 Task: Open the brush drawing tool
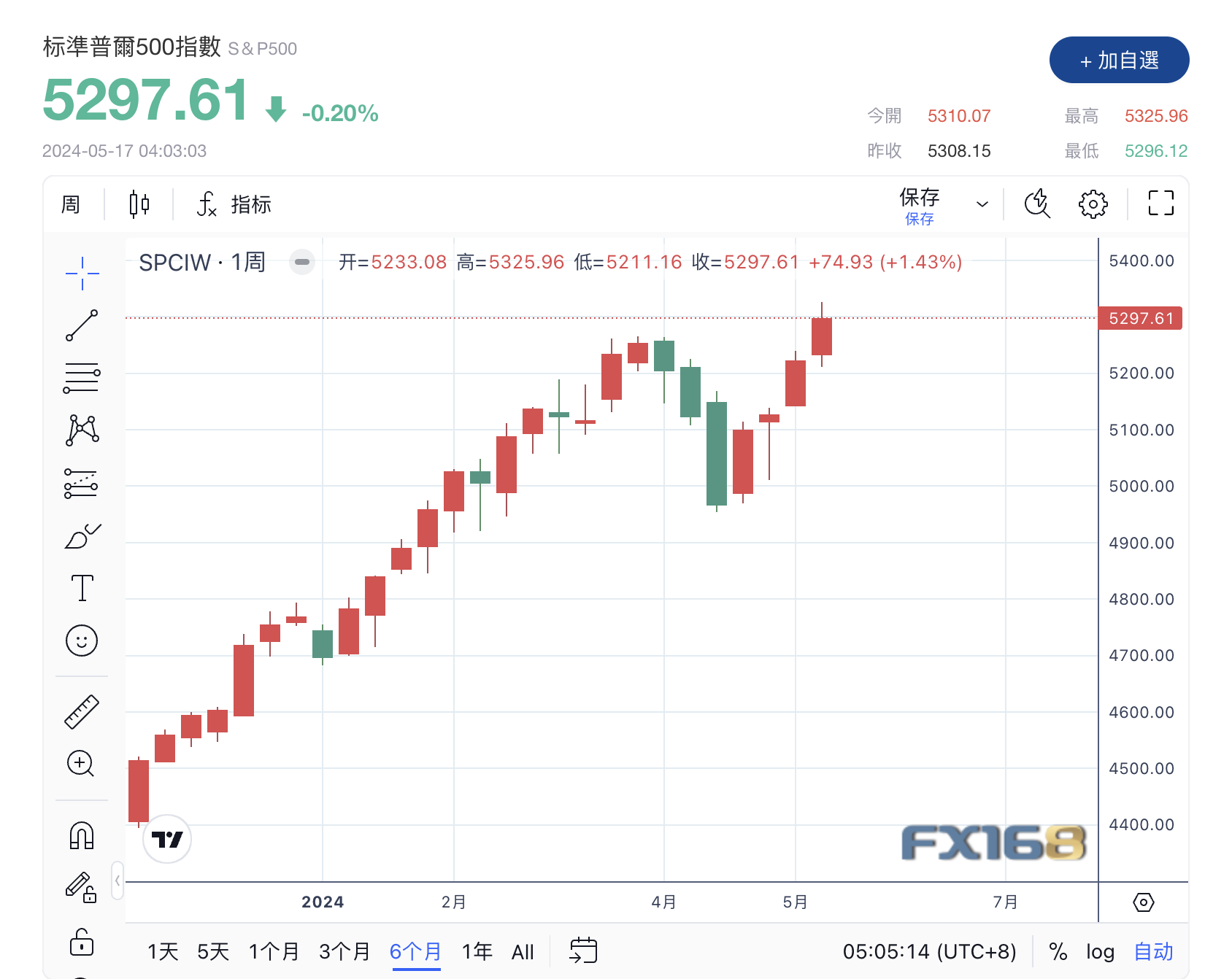(82, 536)
